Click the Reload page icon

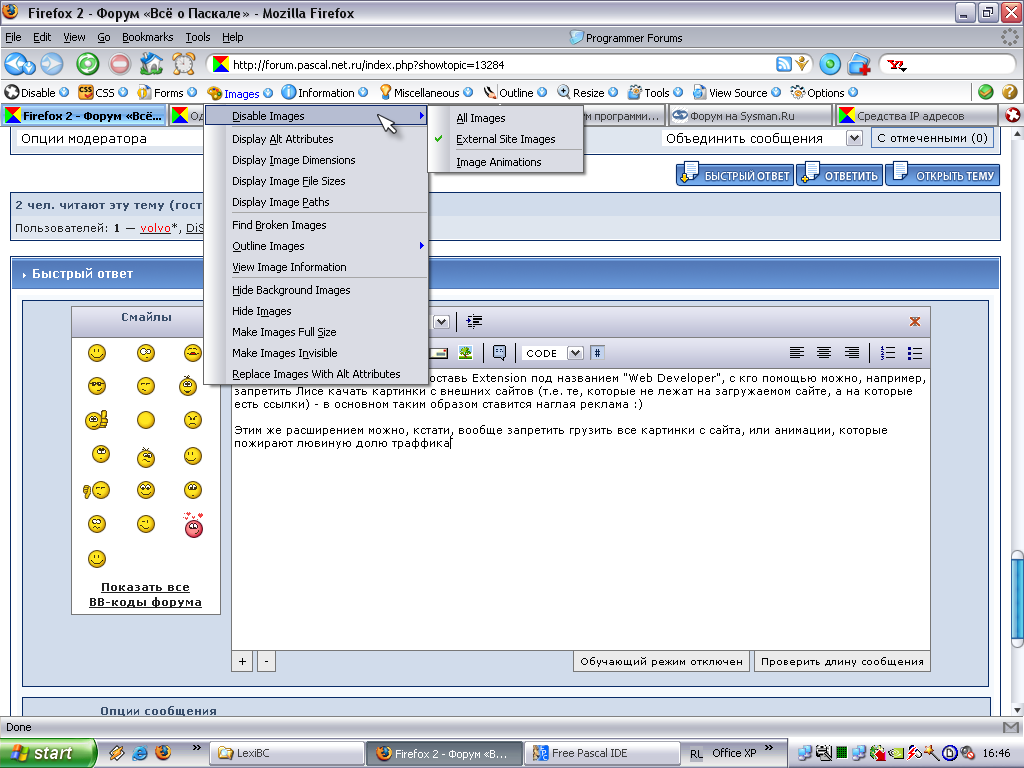(87, 64)
